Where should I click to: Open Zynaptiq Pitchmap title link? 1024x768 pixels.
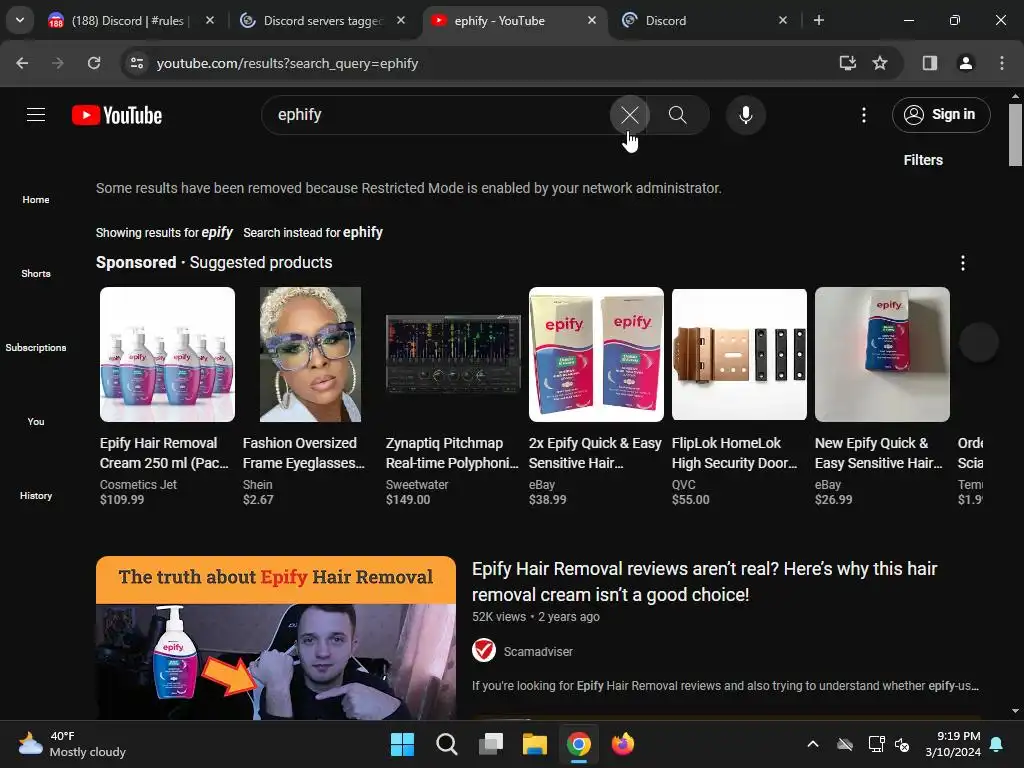coord(452,453)
